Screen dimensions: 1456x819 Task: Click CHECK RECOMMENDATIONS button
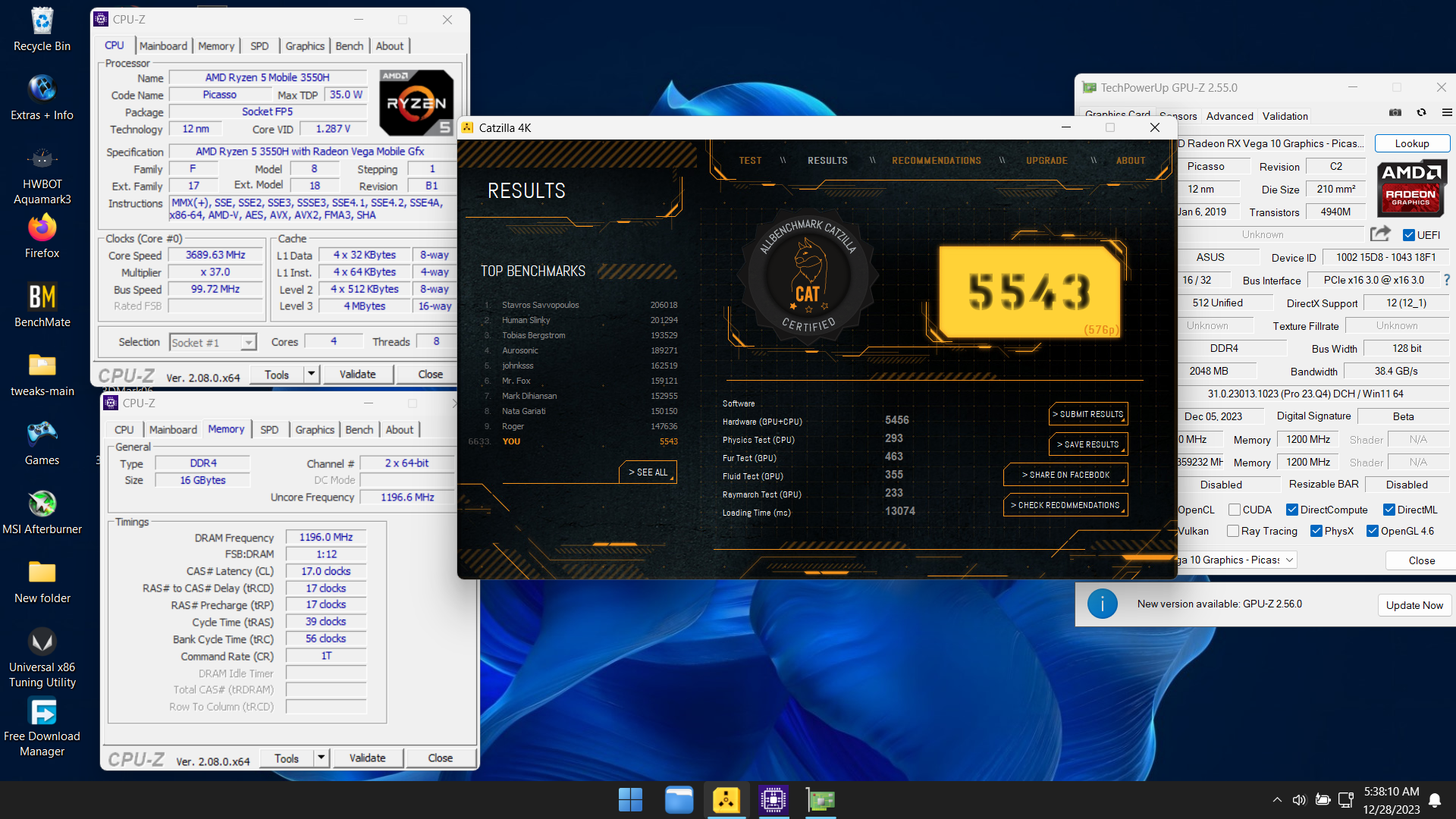click(x=1065, y=505)
